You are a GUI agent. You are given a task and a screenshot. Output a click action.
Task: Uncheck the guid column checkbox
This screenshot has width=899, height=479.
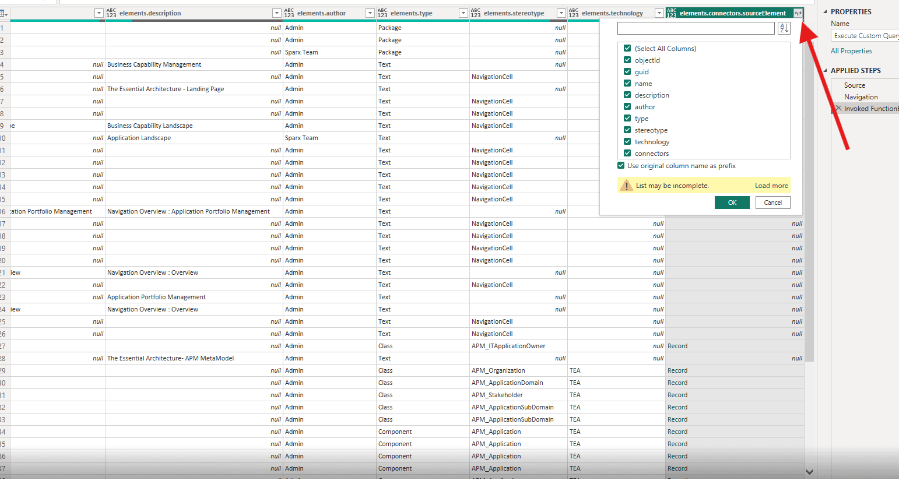coord(627,72)
